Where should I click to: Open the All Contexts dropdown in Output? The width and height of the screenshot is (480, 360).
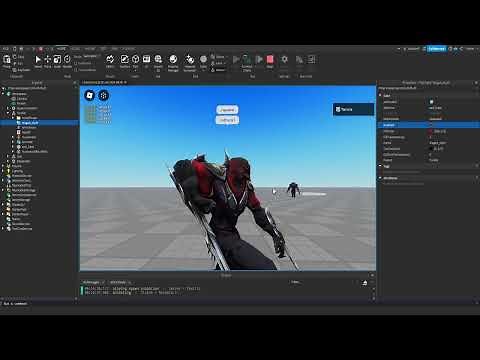121,282
